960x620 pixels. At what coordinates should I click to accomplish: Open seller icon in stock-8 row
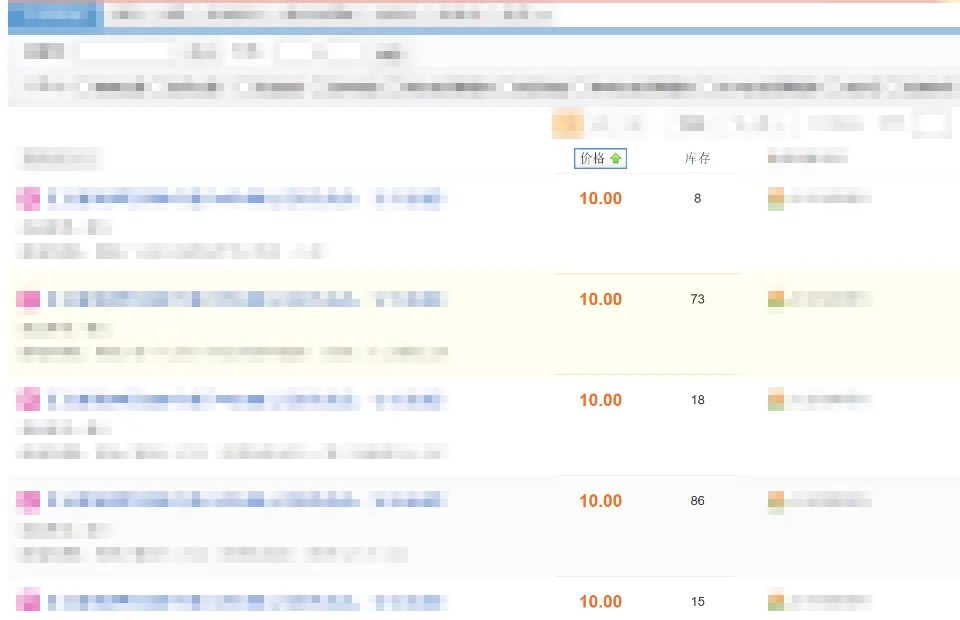pyautogui.click(x=776, y=199)
